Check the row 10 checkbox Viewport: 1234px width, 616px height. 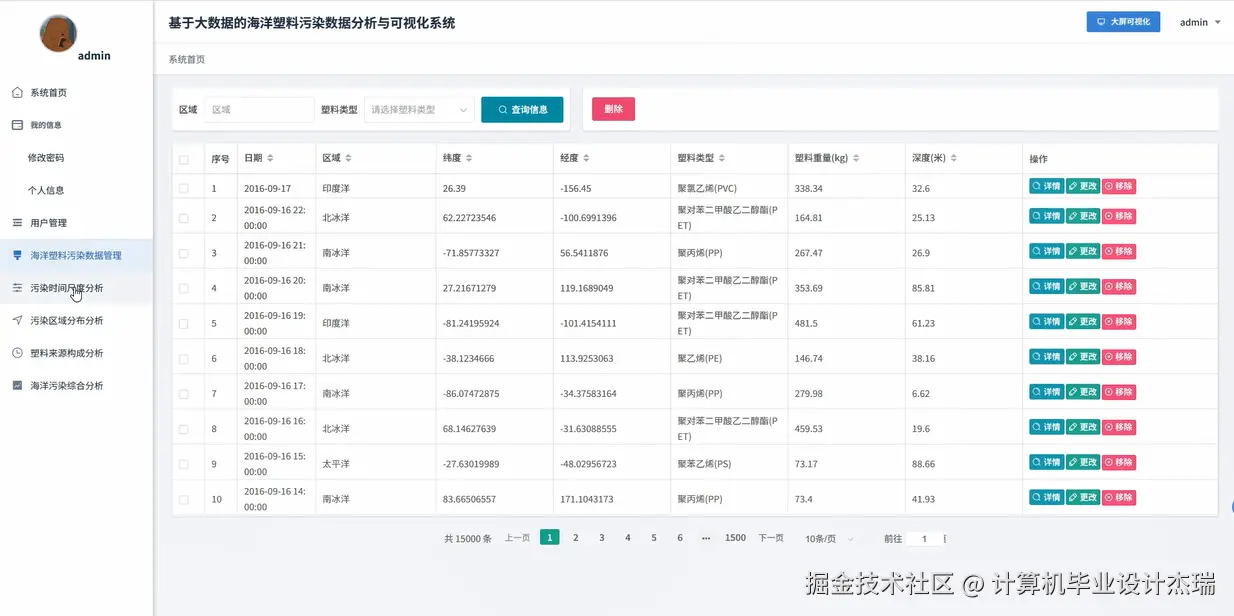point(183,499)
